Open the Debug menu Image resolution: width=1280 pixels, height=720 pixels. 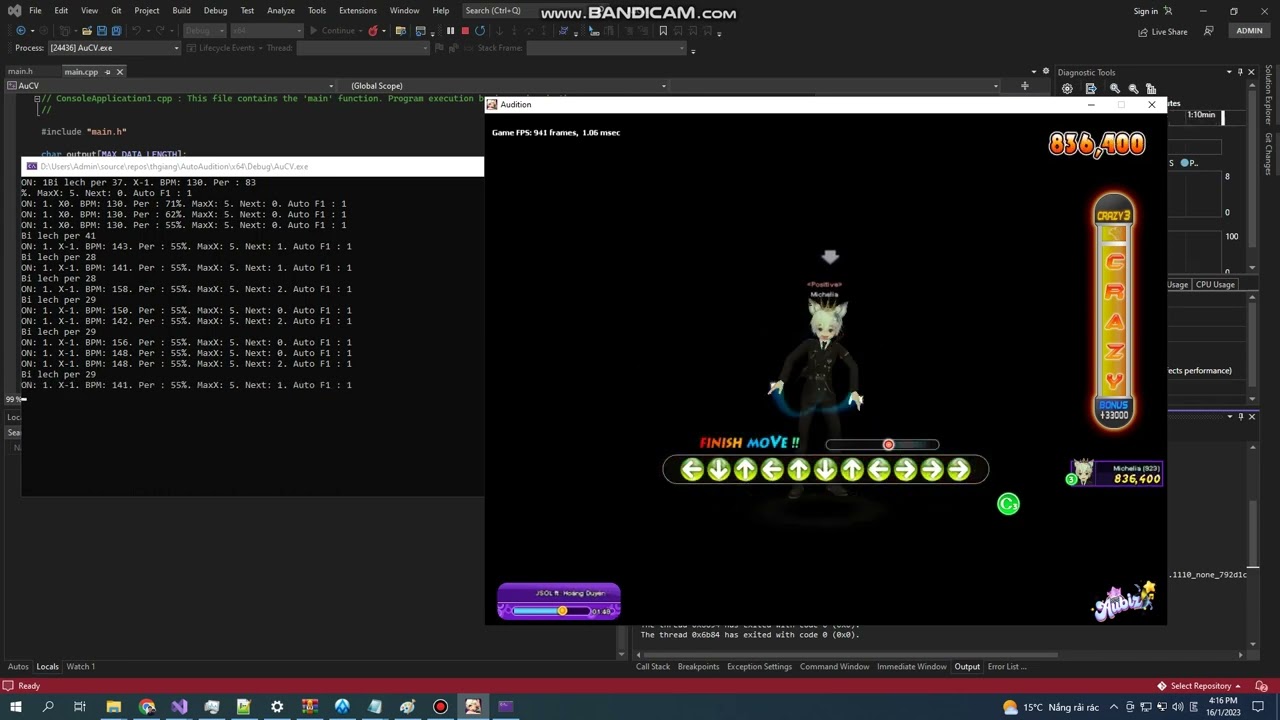click(215, 11)
